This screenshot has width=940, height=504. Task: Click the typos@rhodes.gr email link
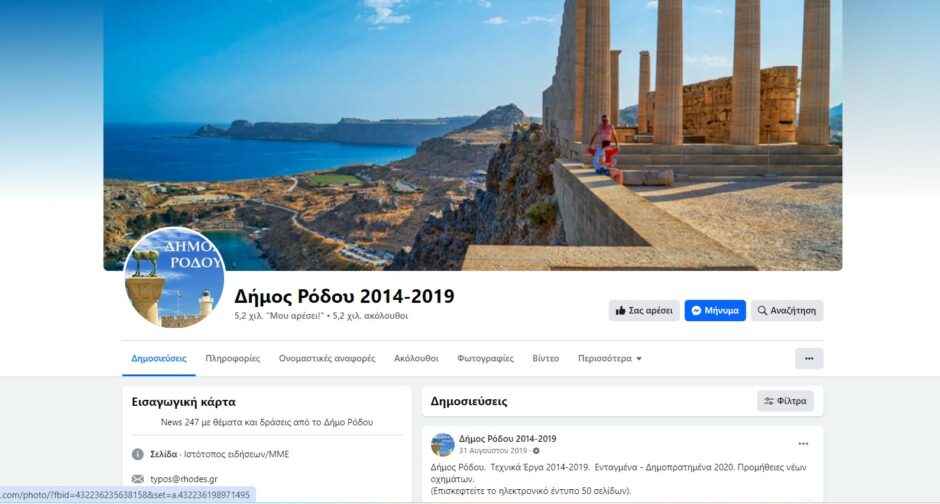(183, 479)
